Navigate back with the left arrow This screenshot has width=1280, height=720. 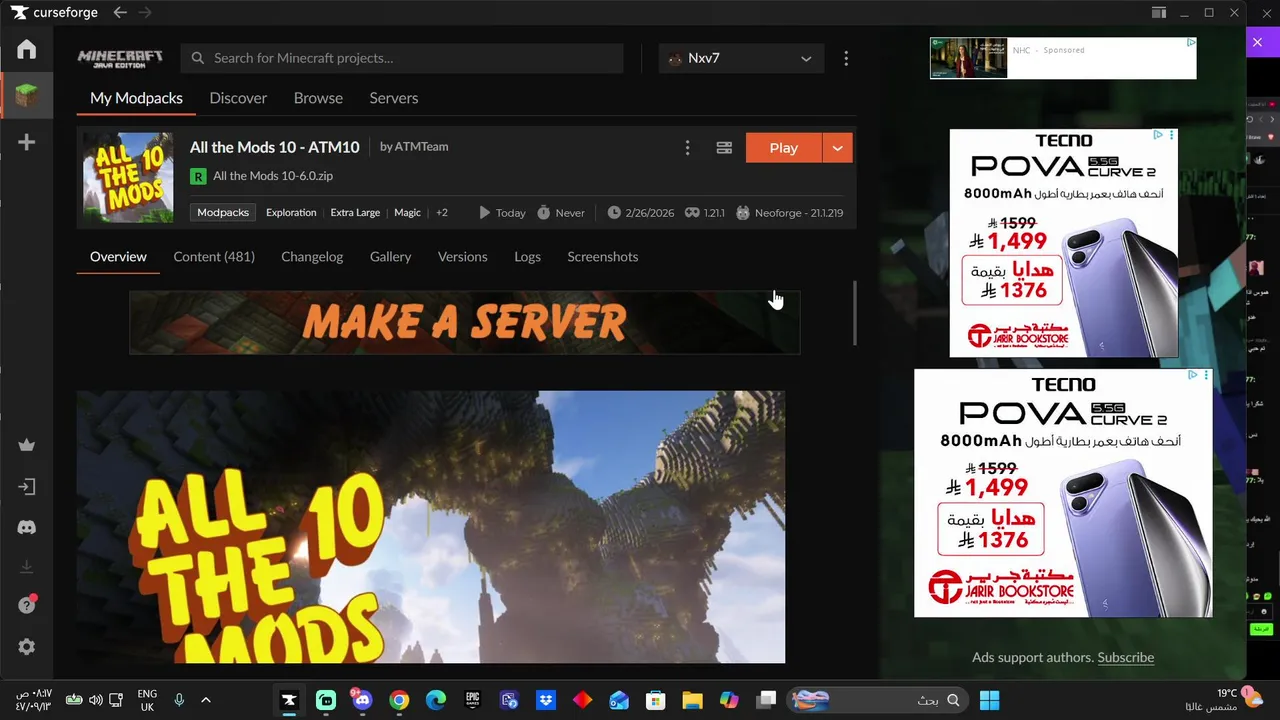pyautogui.click(x=120, y=12)
